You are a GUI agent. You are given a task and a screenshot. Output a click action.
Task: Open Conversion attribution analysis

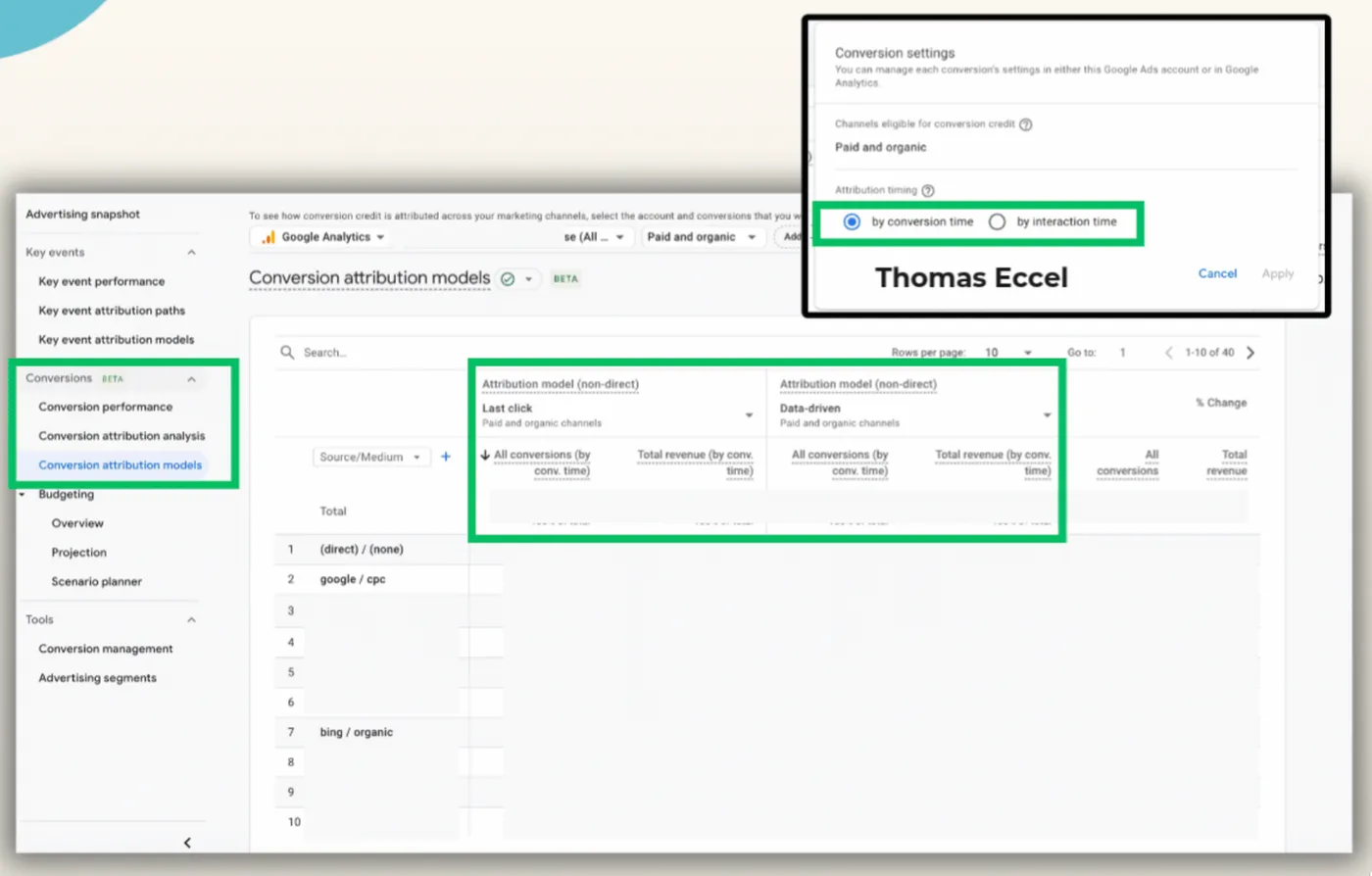pyautogui.click(x=122, y=436)
